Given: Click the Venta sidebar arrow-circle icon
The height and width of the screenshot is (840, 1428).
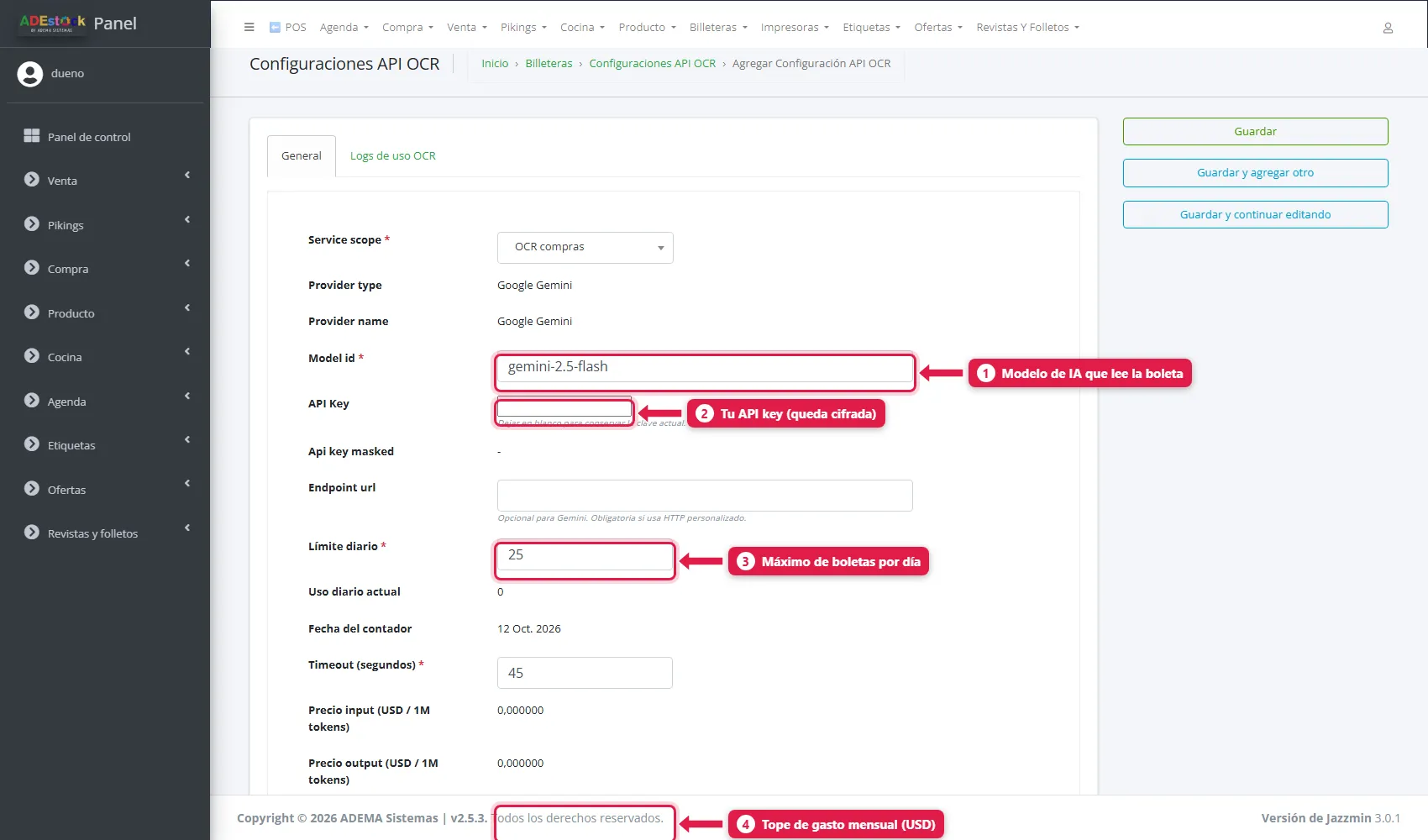Looking at the screenshot, I should (32, 180).
